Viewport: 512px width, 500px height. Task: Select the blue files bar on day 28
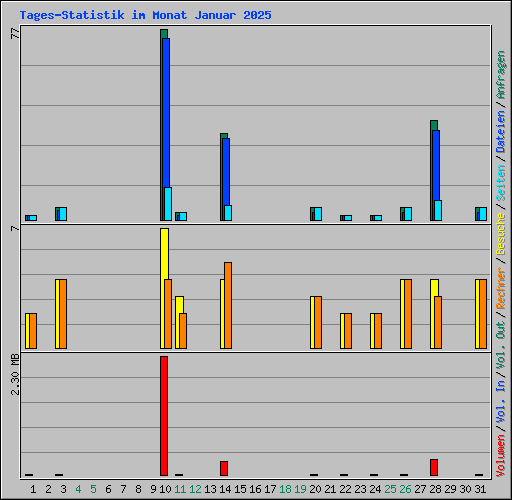point(436,165)
